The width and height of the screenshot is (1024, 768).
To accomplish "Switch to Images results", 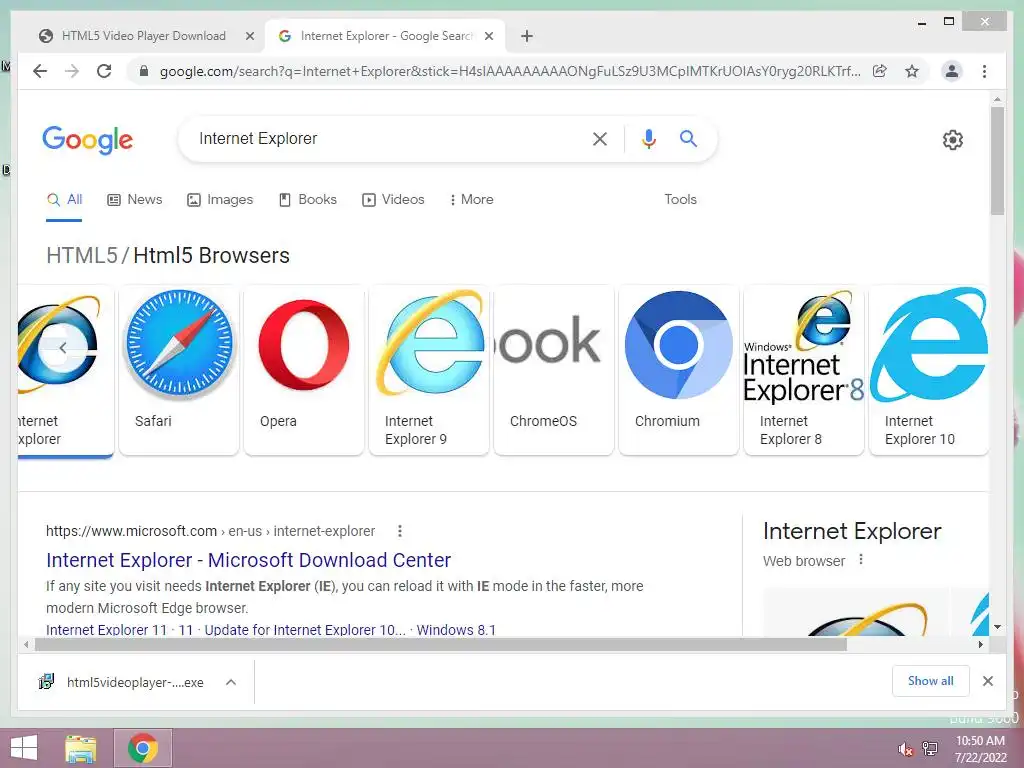I will click(220, 200).
